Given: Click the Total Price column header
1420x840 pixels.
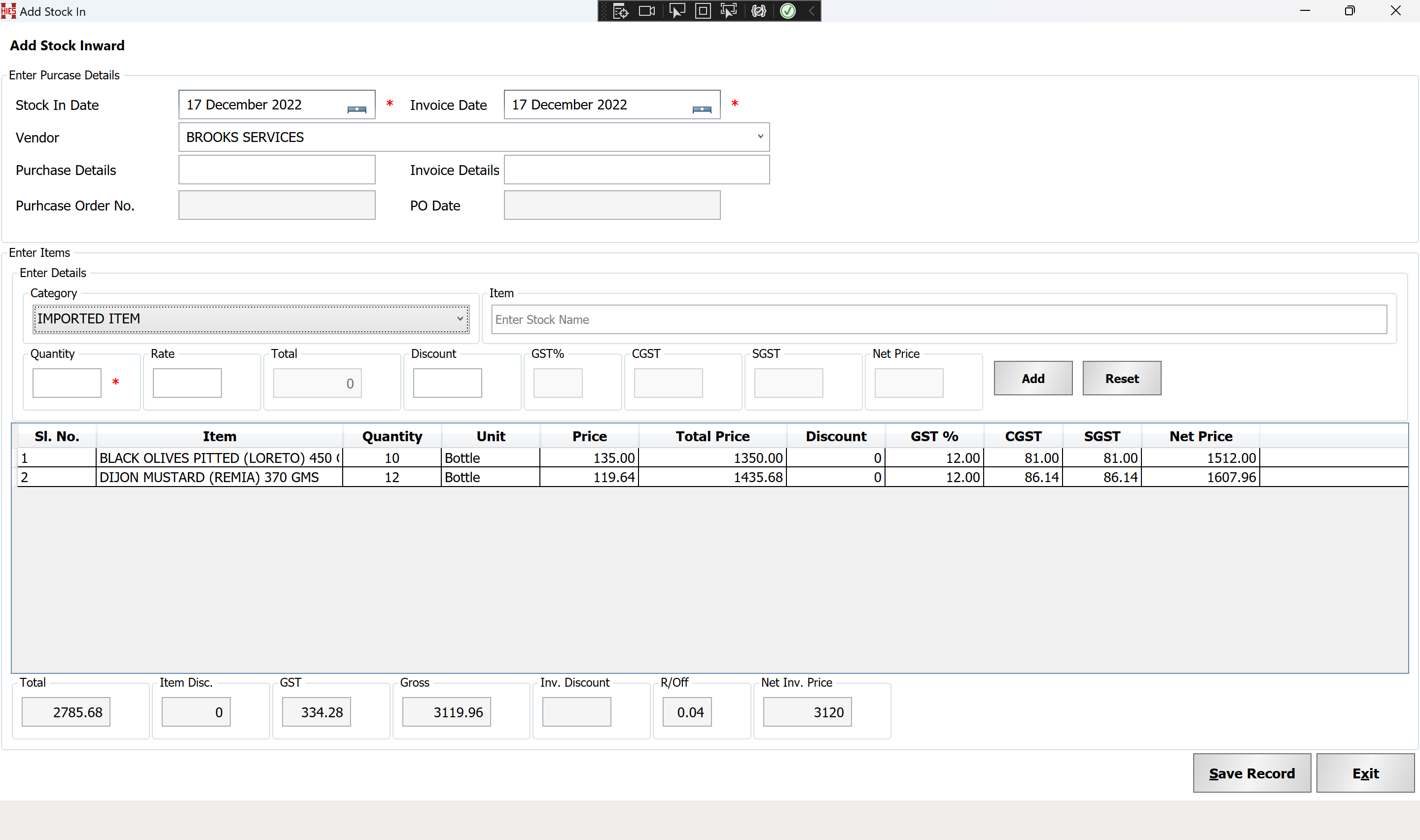Looking at the screenshot, I should click(x=712, y=436).
